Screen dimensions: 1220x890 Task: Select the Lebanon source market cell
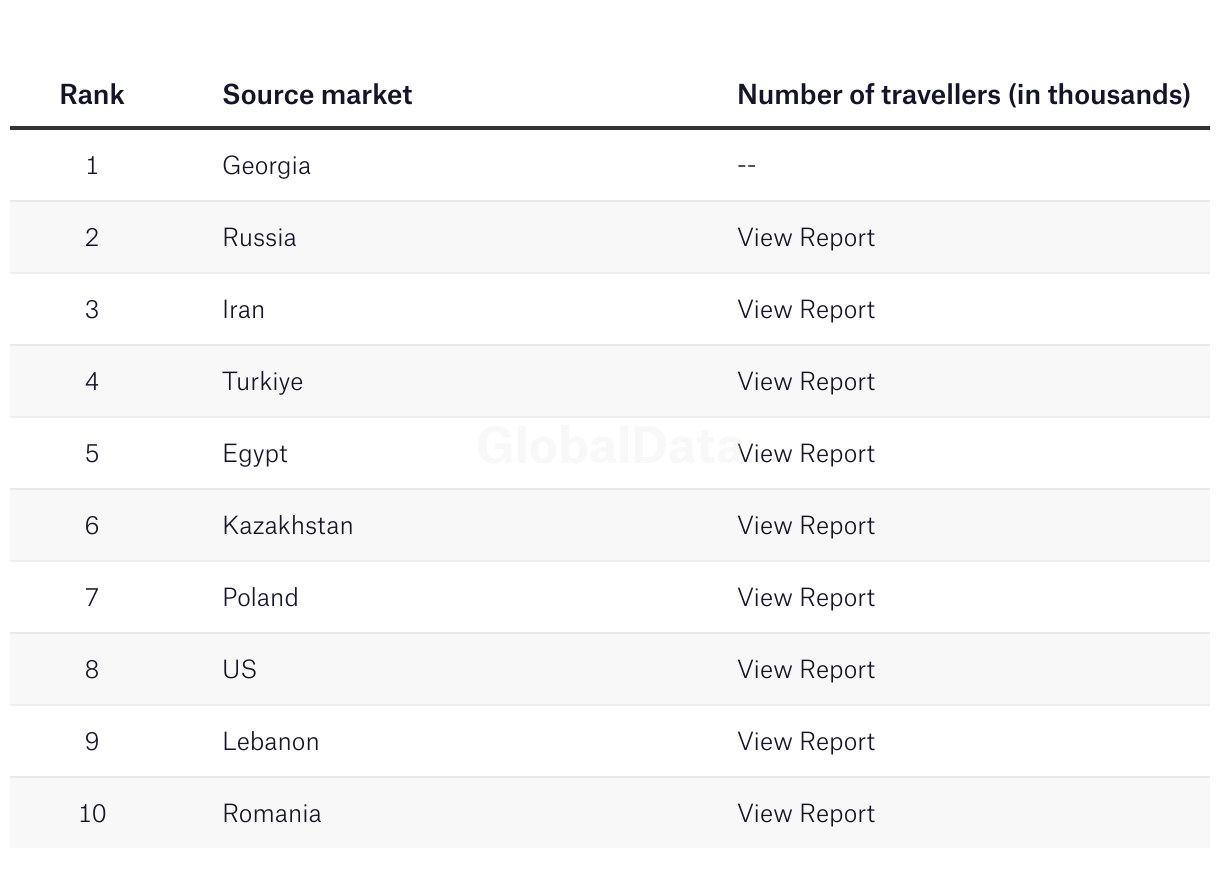tap(270, 741)
